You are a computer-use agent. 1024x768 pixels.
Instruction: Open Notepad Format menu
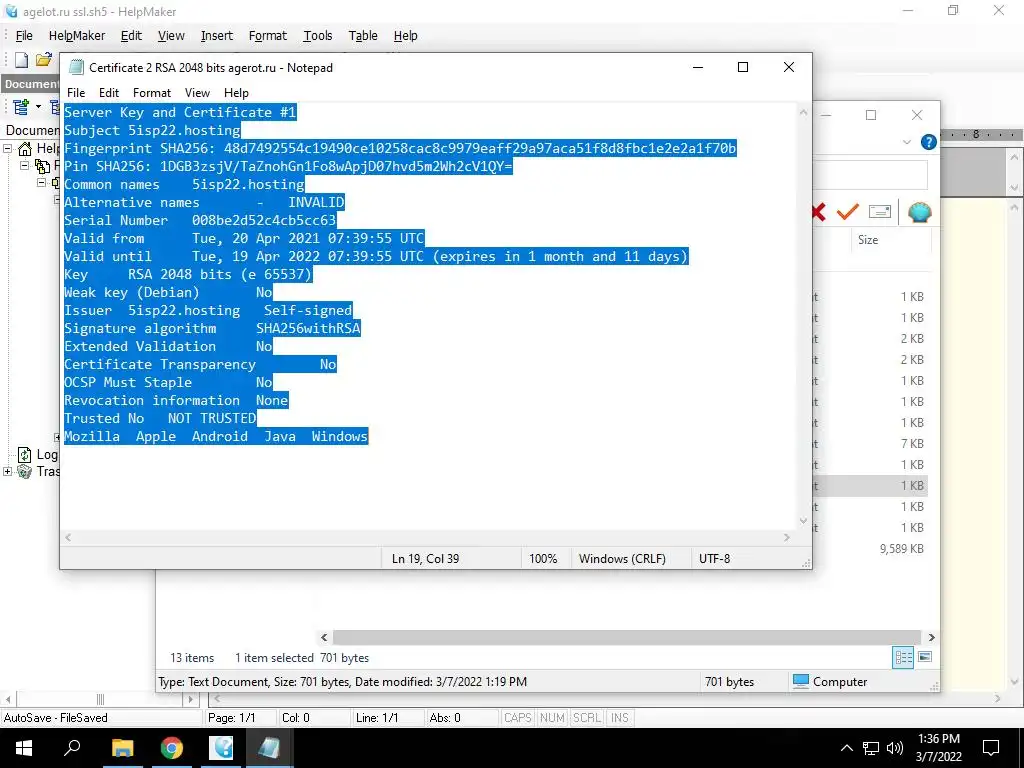click(152, 93)
